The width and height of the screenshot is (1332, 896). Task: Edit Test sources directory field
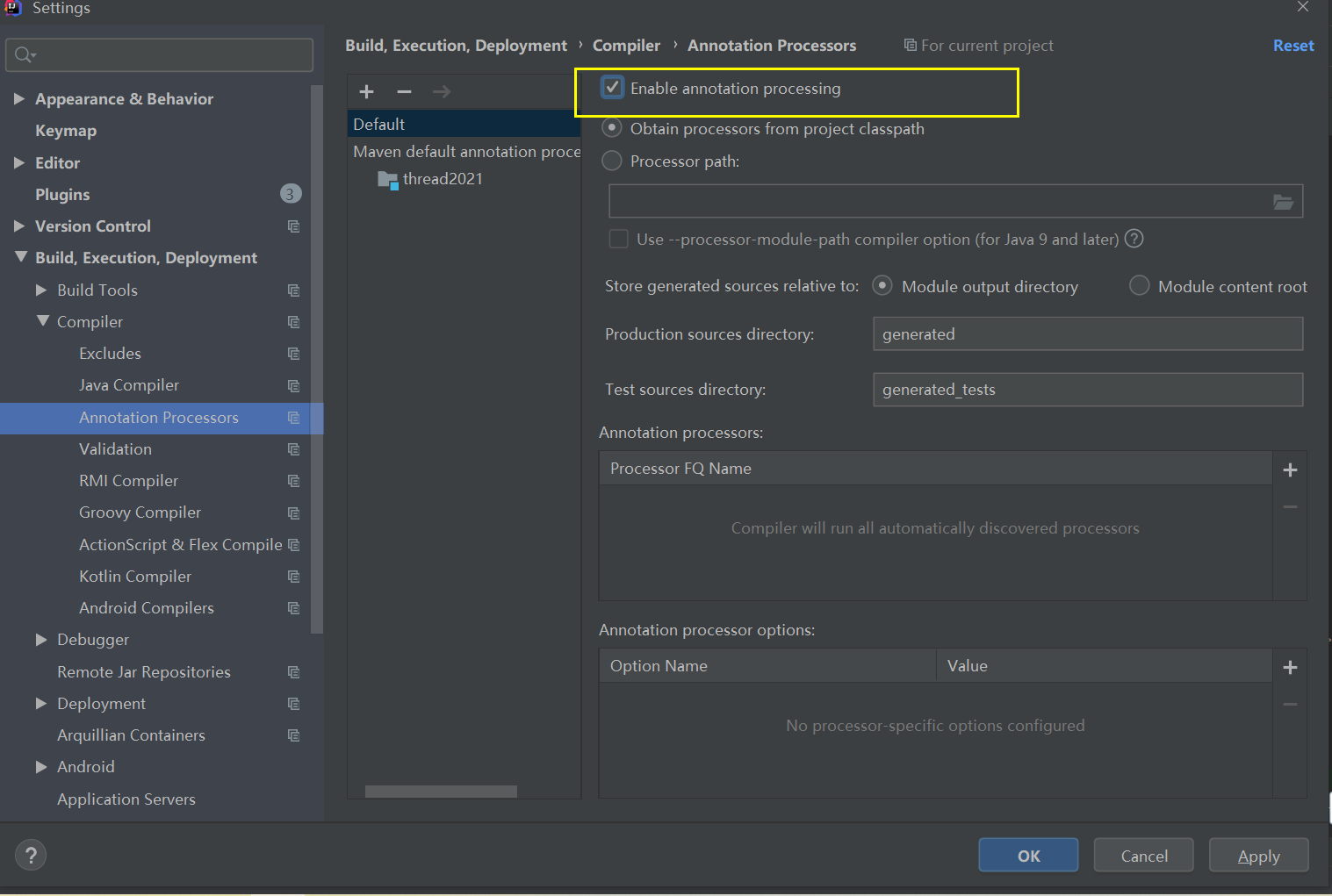click(1088, 390)
